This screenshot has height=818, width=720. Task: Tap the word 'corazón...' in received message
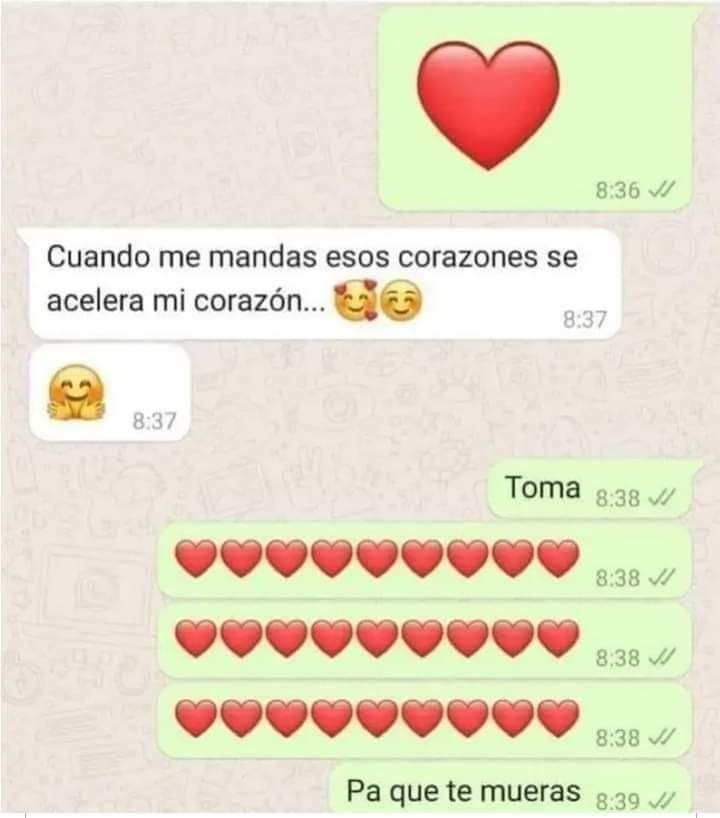coord(260,300)
